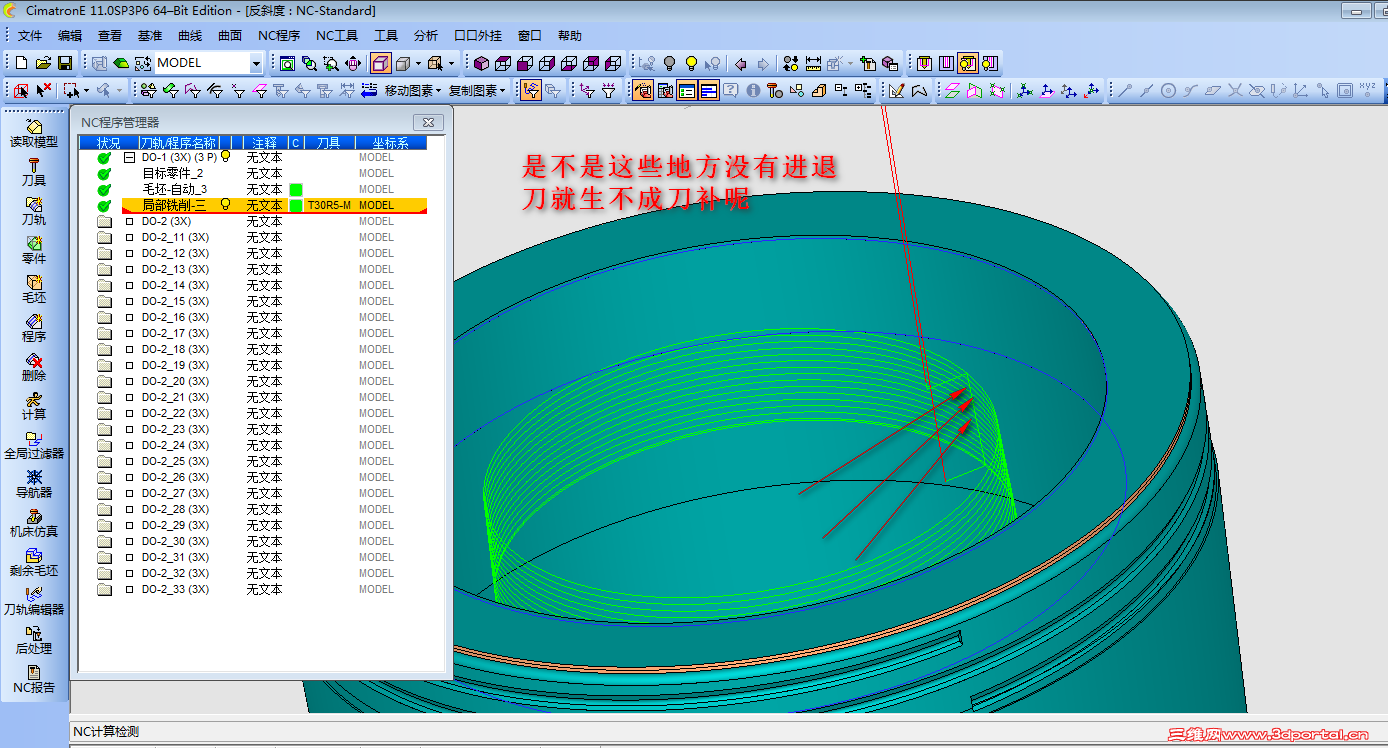Click 程序 (procedure) sidebar button
The image size is (1388, 748).
point(34,328)
